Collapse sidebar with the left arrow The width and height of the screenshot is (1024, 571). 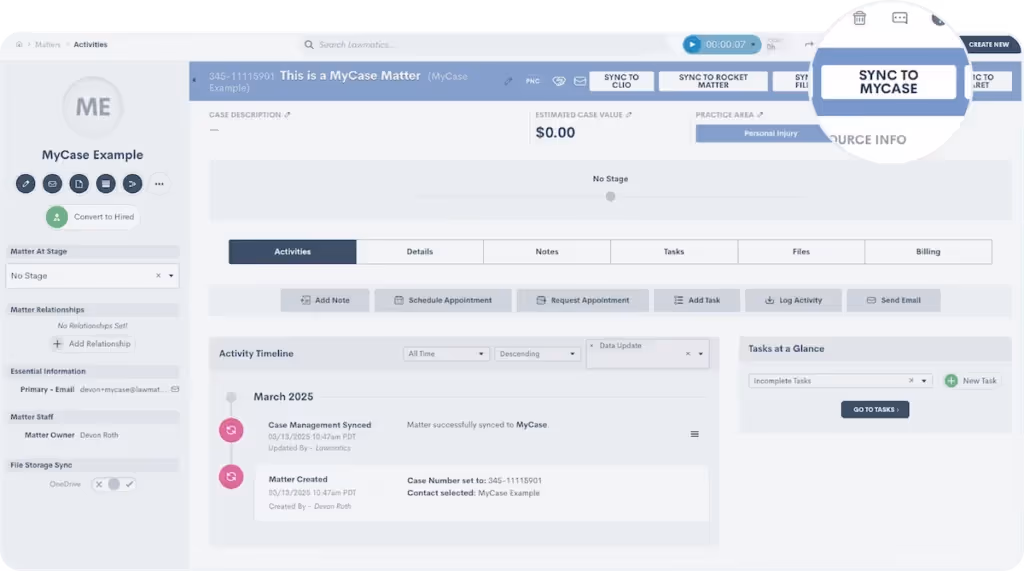point(194,80)
